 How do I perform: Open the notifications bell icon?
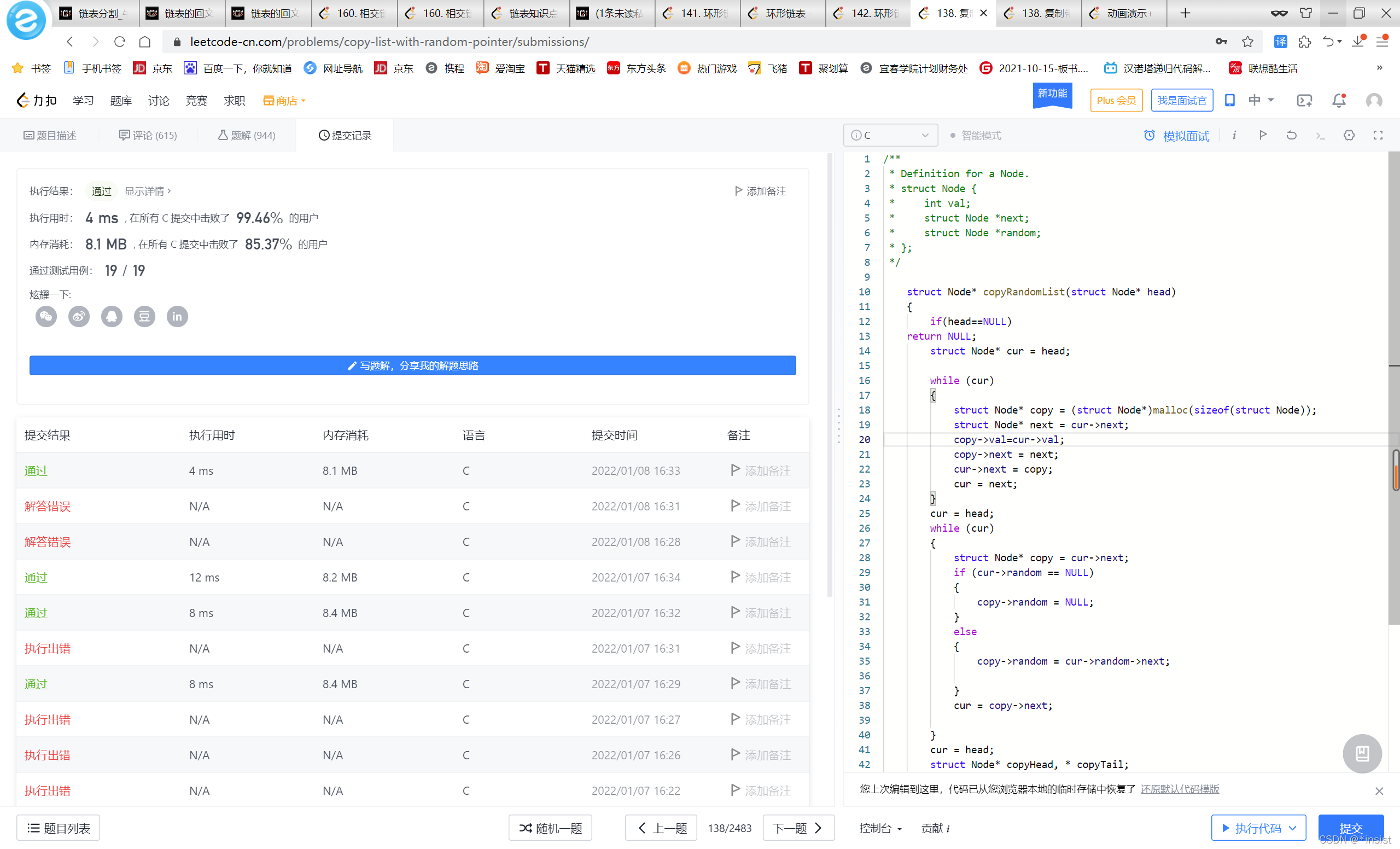1339,101
